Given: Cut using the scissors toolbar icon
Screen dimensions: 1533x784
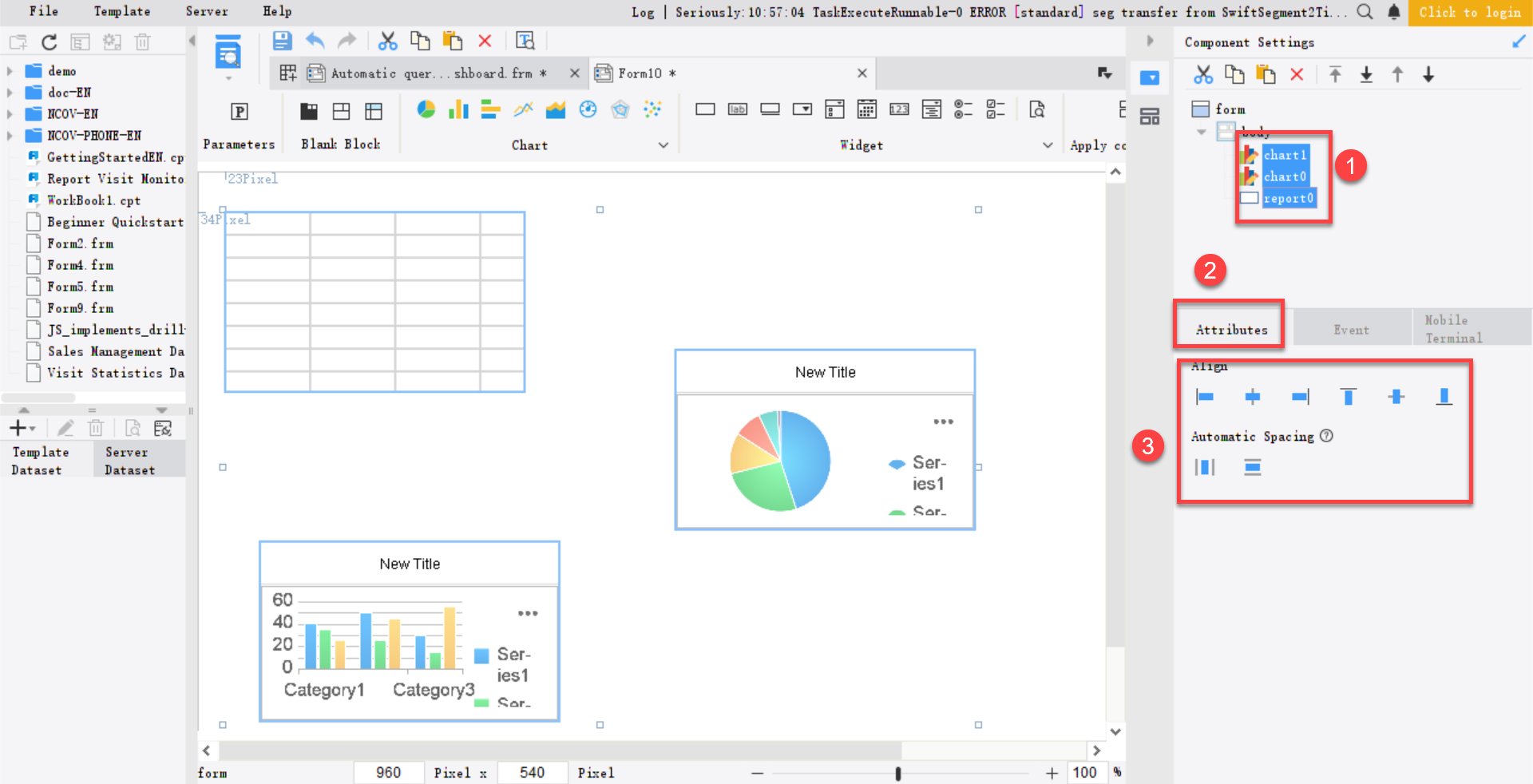Looking at the screenshot, I should point(389,41).
